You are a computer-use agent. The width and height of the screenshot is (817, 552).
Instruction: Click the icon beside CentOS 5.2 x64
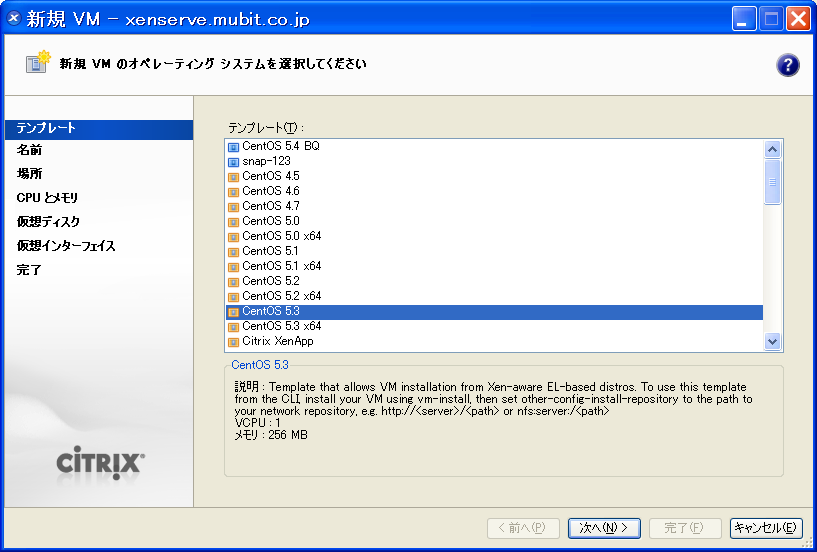233,297
